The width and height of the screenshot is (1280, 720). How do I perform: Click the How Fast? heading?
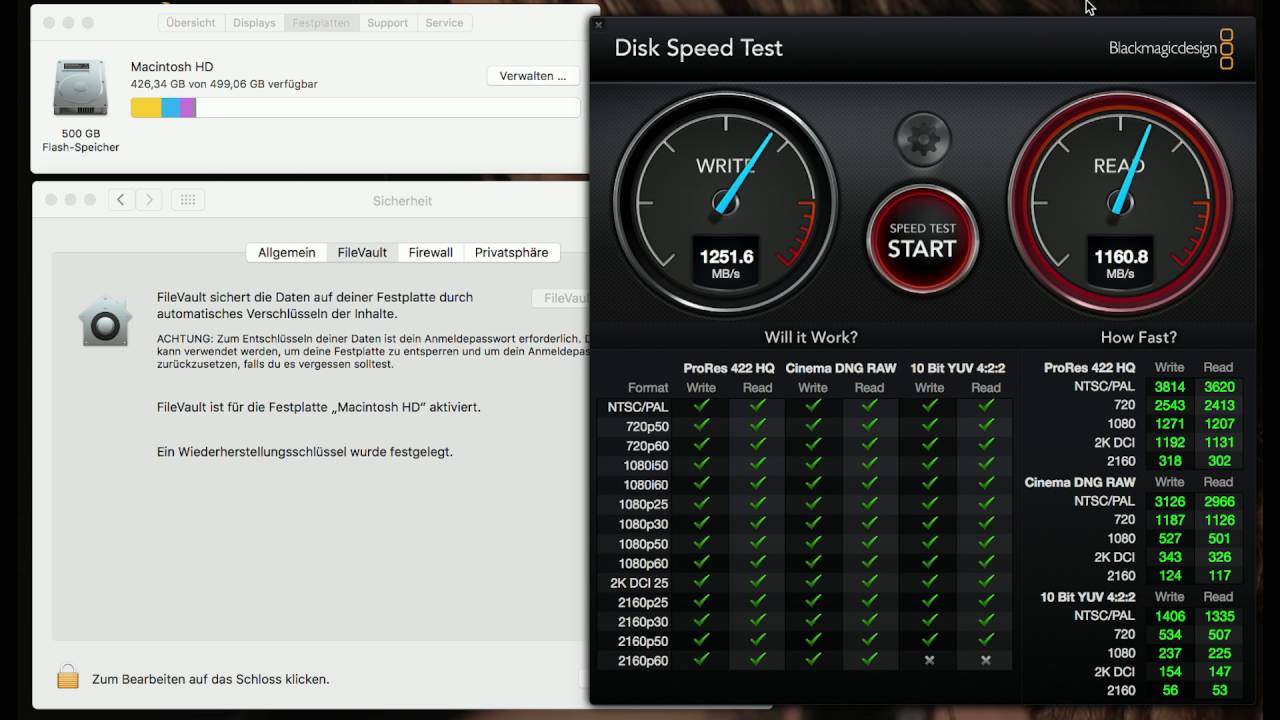(1139, 337)
